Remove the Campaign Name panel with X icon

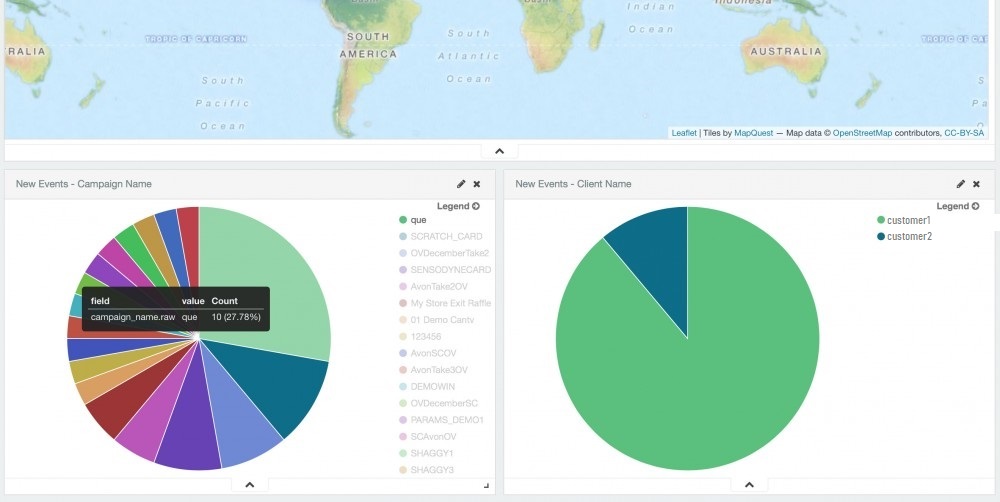coord(477,184)
